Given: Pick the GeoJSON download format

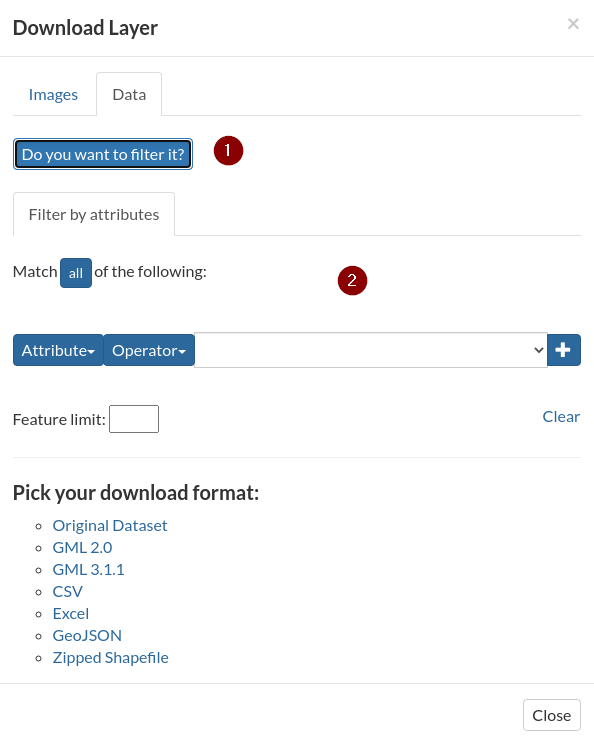Looking at the screenshot, I should pos(87,636).
